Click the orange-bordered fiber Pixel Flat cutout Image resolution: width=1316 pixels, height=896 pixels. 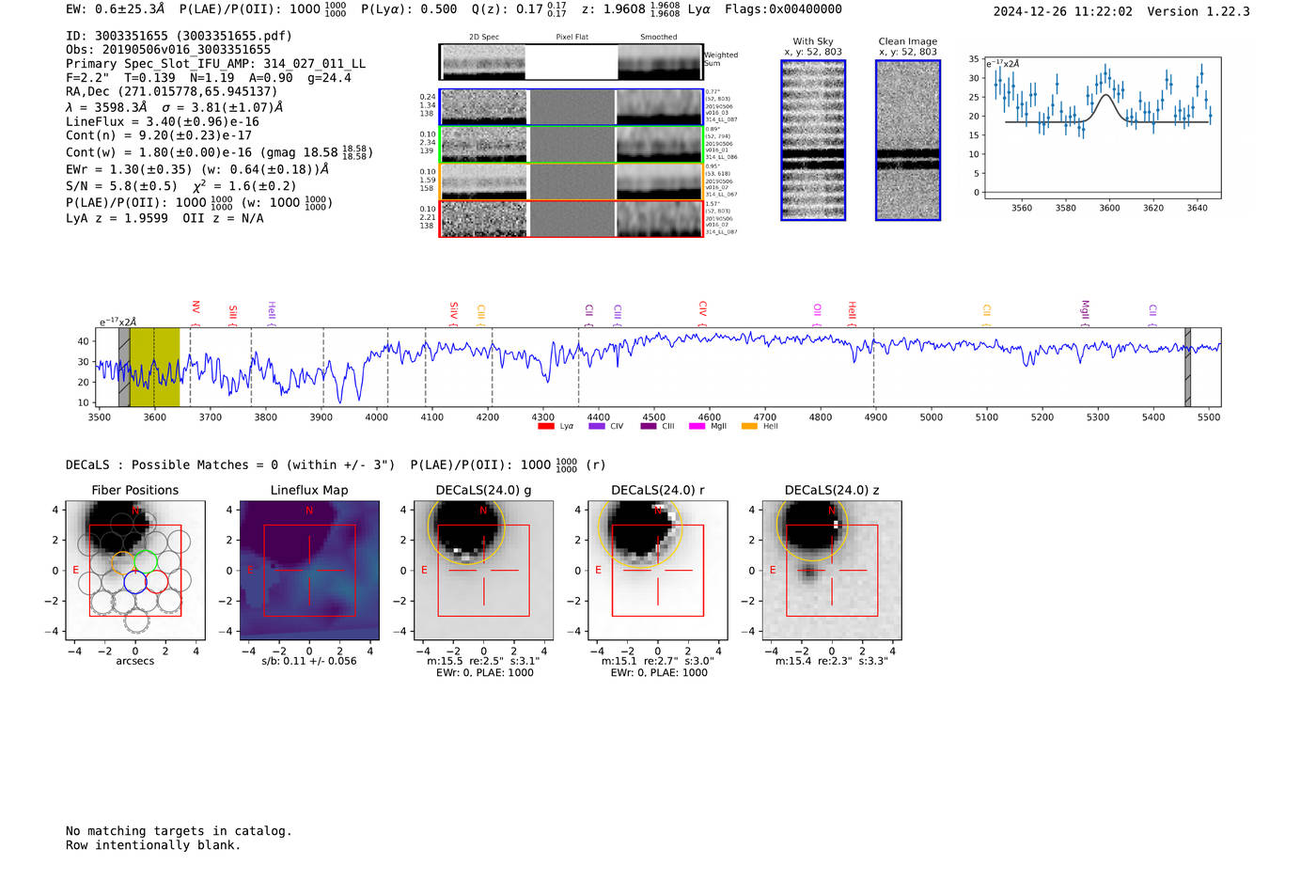[572, 181]
